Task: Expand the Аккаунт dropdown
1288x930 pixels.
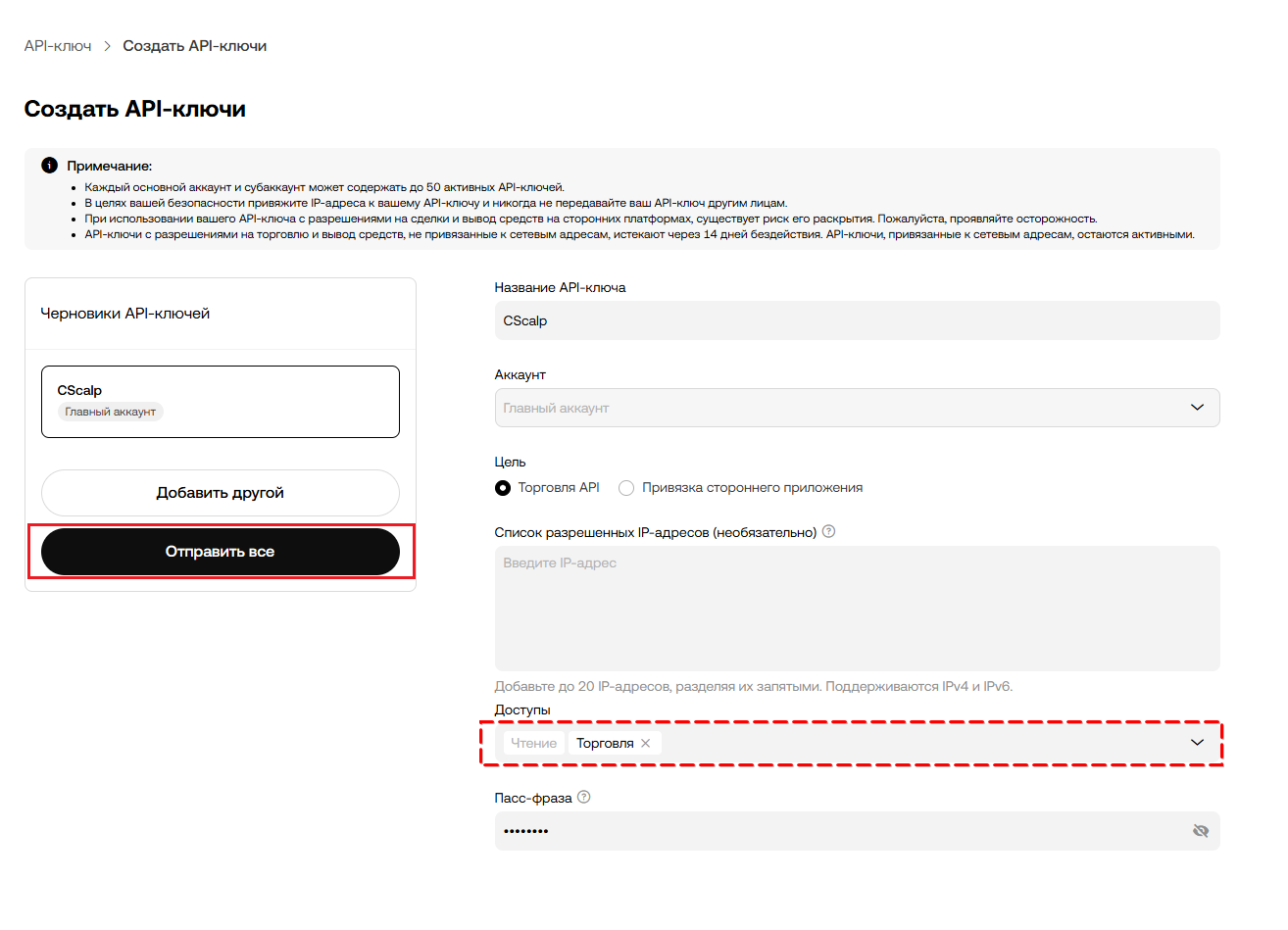Action: click(1197, 408)
